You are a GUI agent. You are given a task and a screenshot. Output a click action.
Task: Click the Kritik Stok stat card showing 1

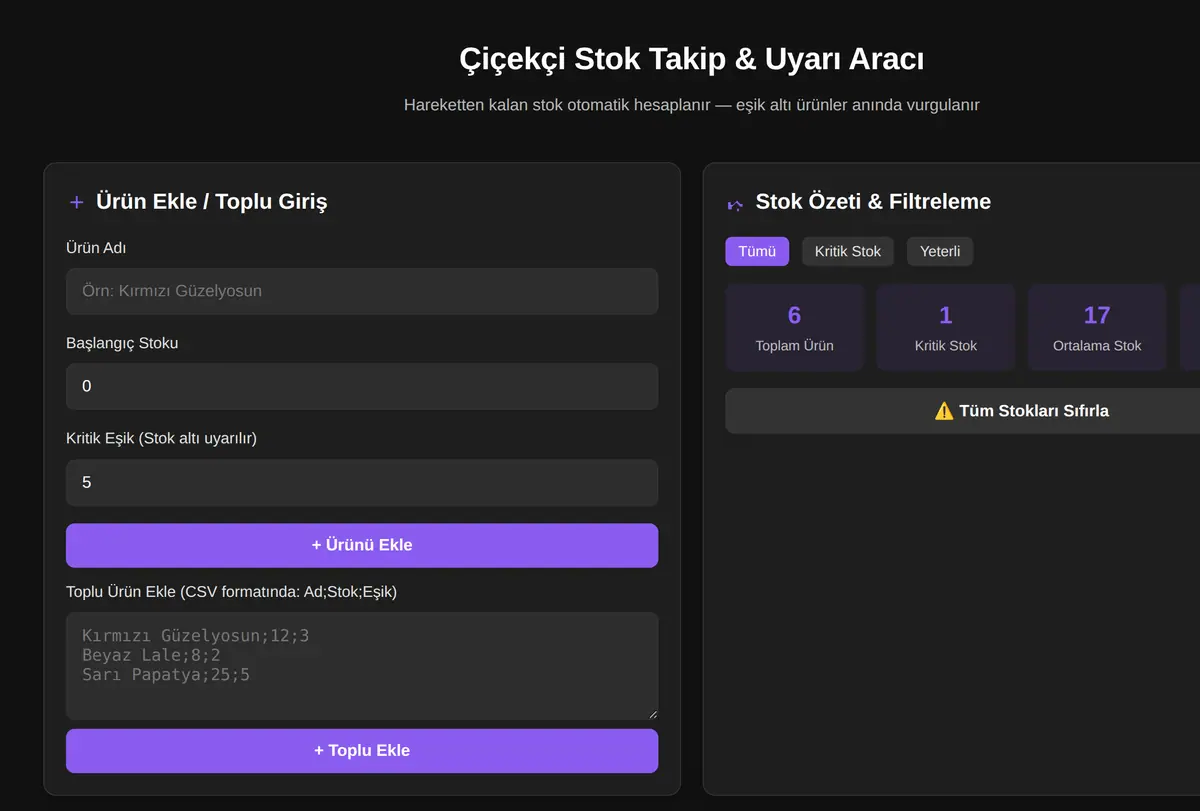[x=946, y=327]
